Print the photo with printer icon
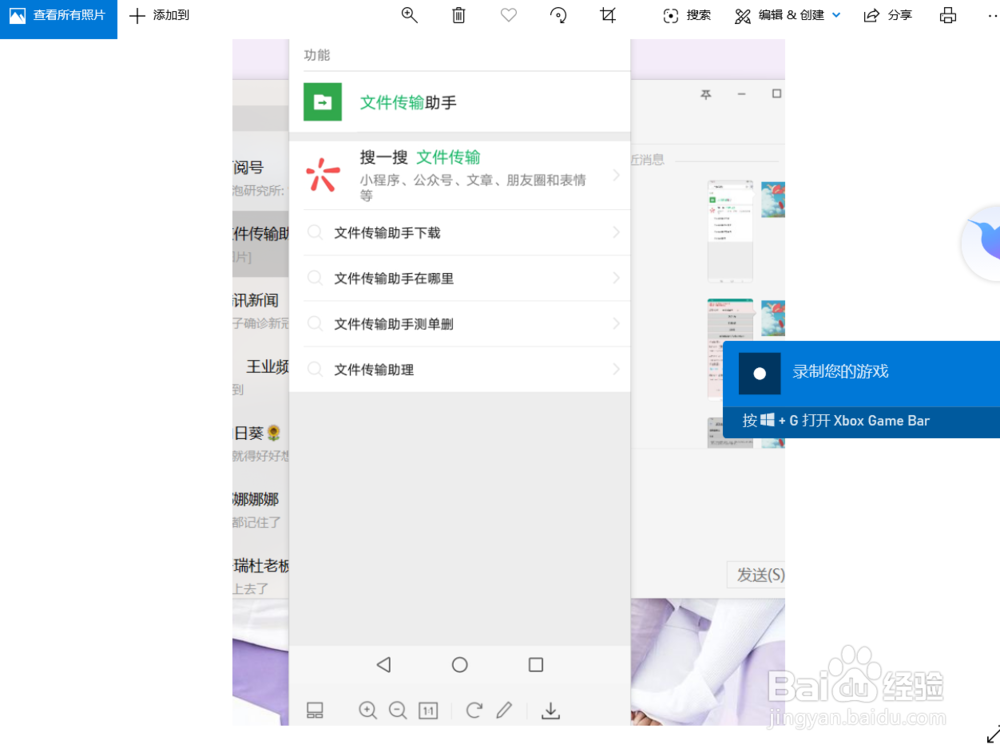 tap(948, 15)
